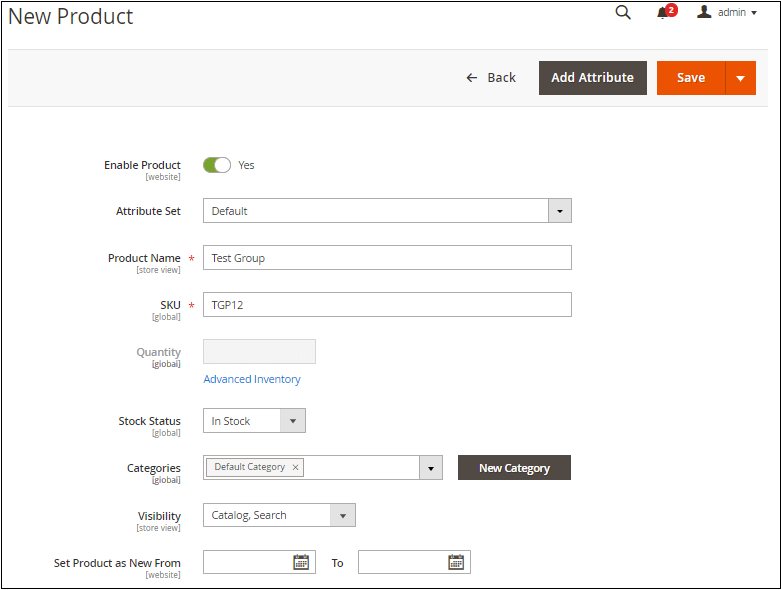This screenshot has width=781, height=590.
Task: Click the Add Attribute button
Action: coord(593,78)
